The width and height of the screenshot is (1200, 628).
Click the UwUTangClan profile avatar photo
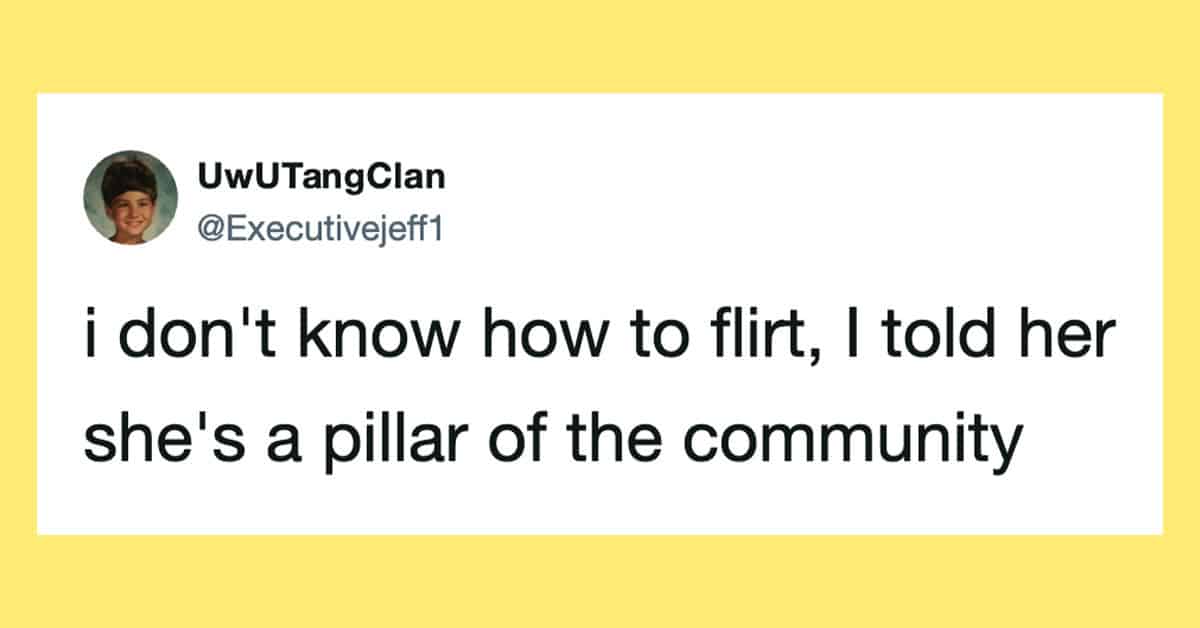tap(130, 198)
